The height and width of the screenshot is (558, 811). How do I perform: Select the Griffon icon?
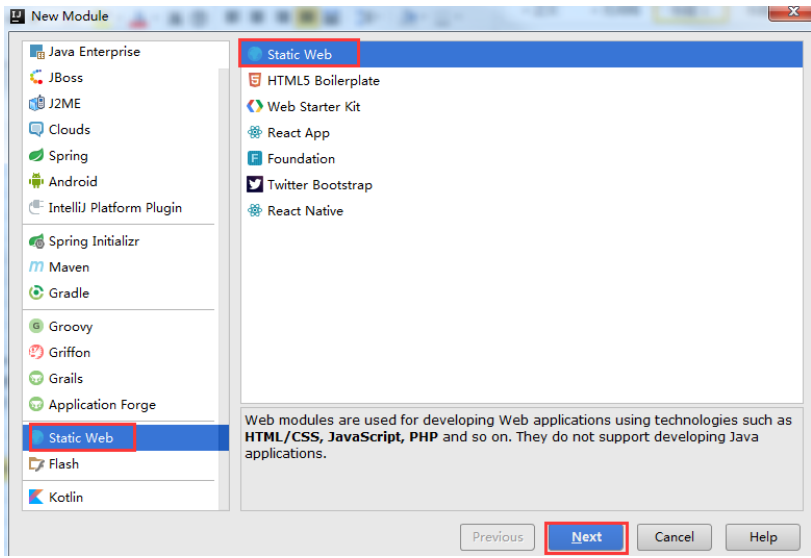(36, 352)
